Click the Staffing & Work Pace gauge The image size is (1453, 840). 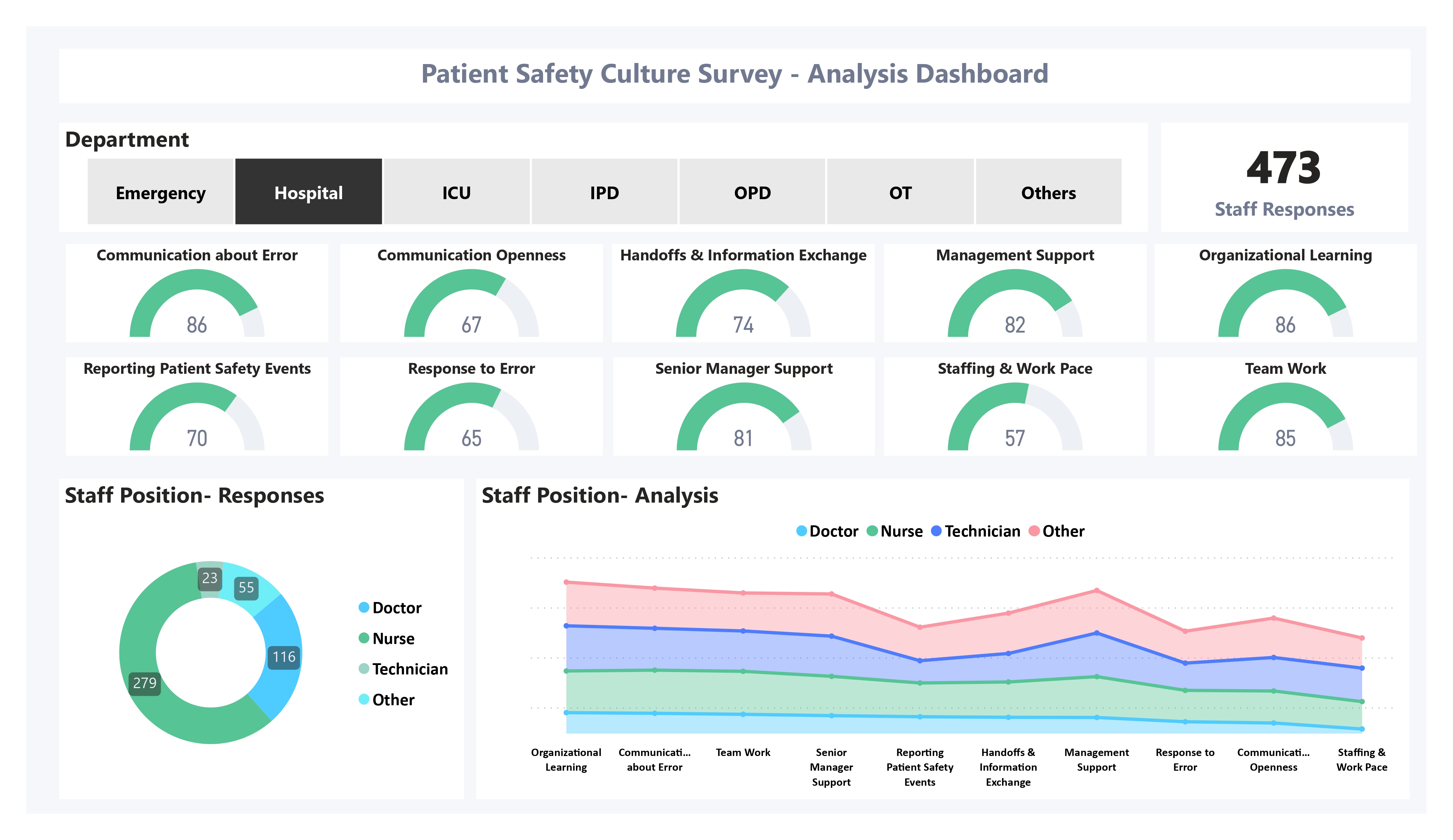click(1014, 418)
